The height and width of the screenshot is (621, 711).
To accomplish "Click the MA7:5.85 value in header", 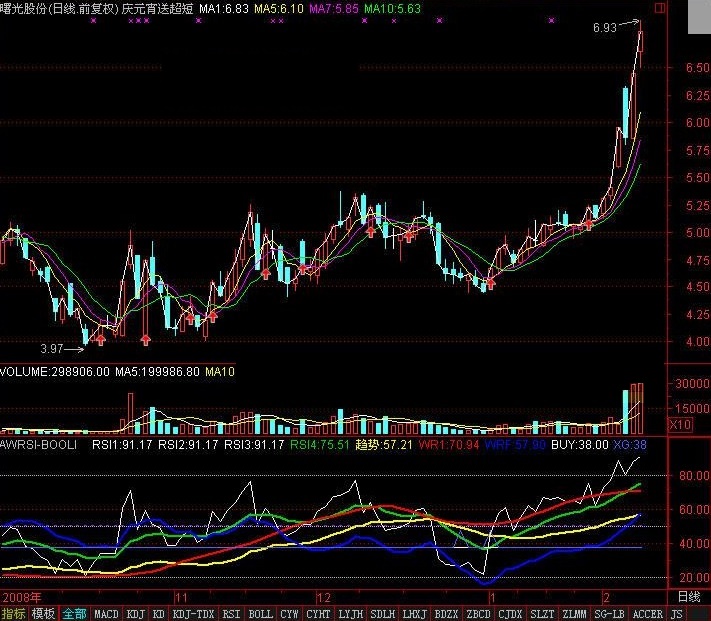I will pyautogui.click(x=334, y=8).
